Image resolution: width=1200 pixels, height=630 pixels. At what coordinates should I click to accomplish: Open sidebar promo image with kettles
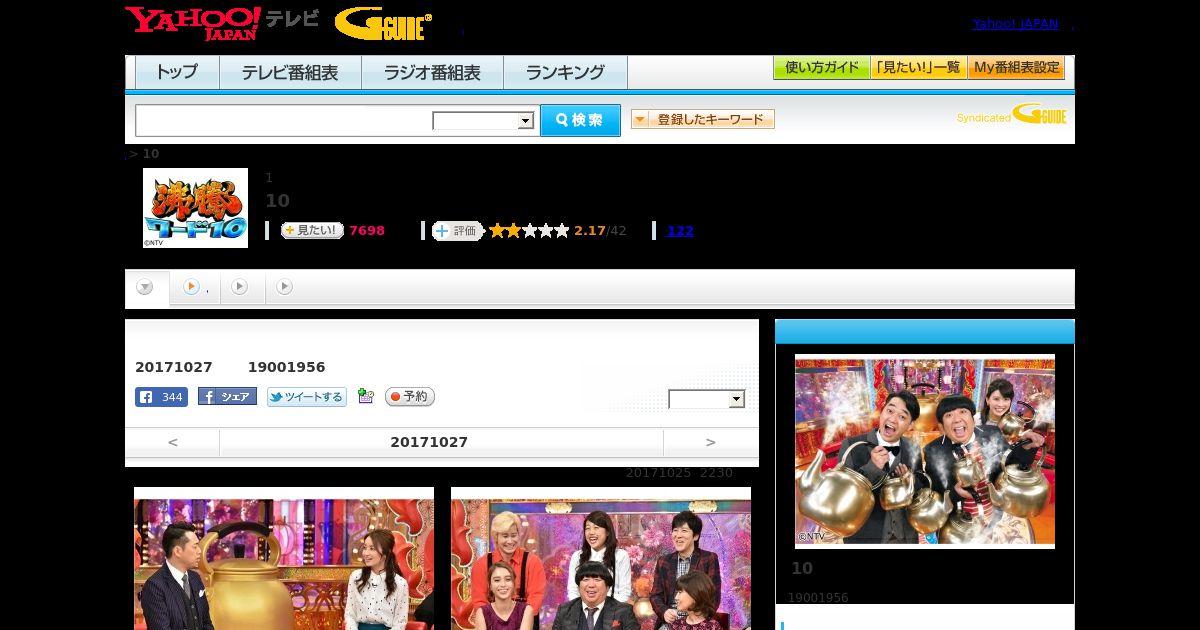(925, 451)
